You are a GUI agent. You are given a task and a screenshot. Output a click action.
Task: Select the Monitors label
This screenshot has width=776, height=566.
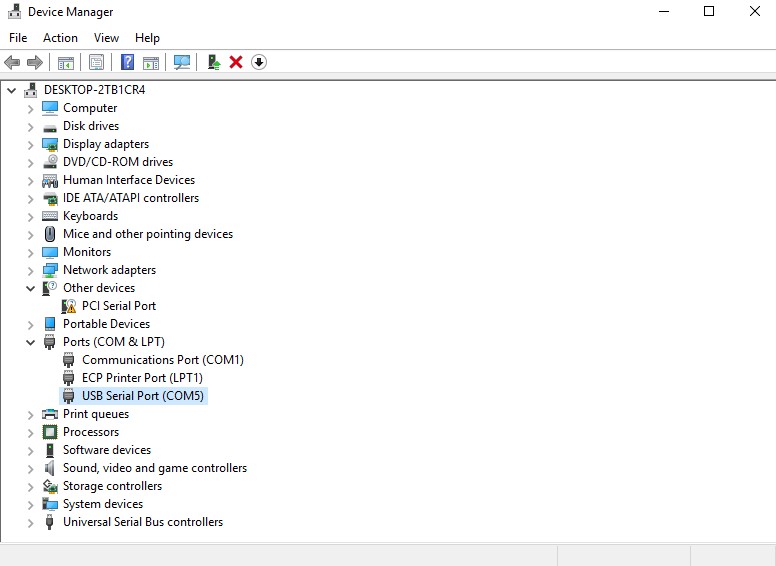[87, 252]
